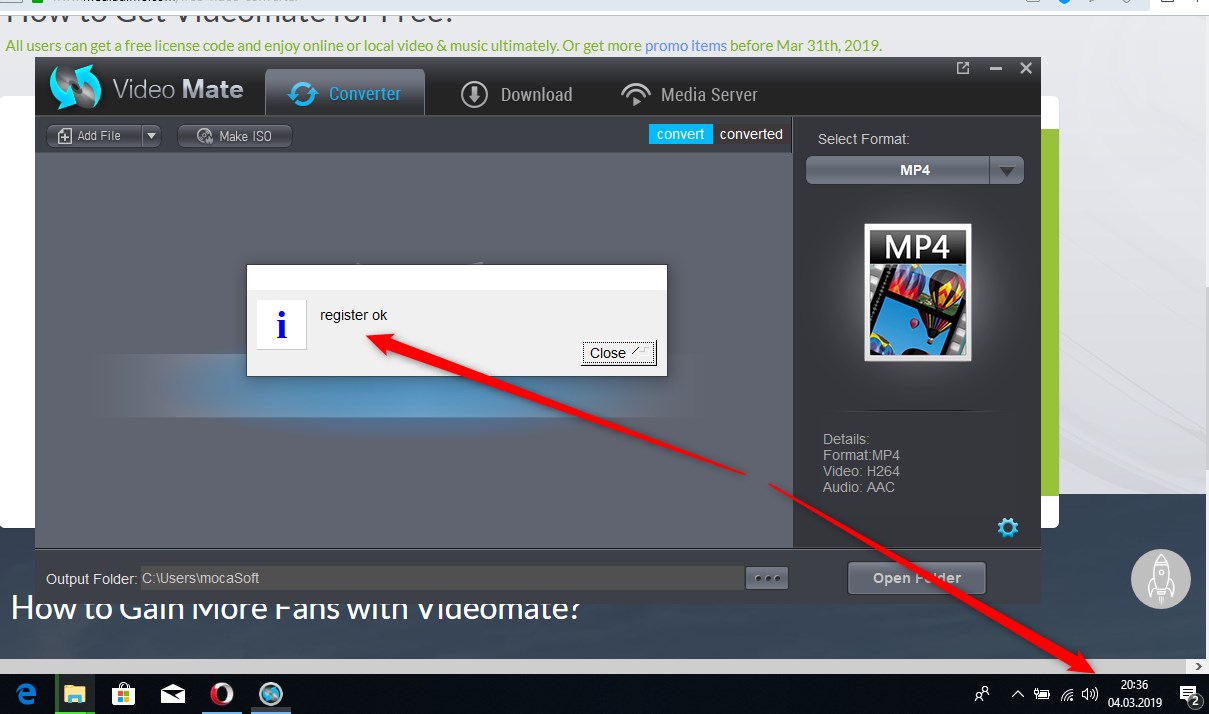Click the Converter tab refresh icon
The image size is (1209, 714).
302,94
